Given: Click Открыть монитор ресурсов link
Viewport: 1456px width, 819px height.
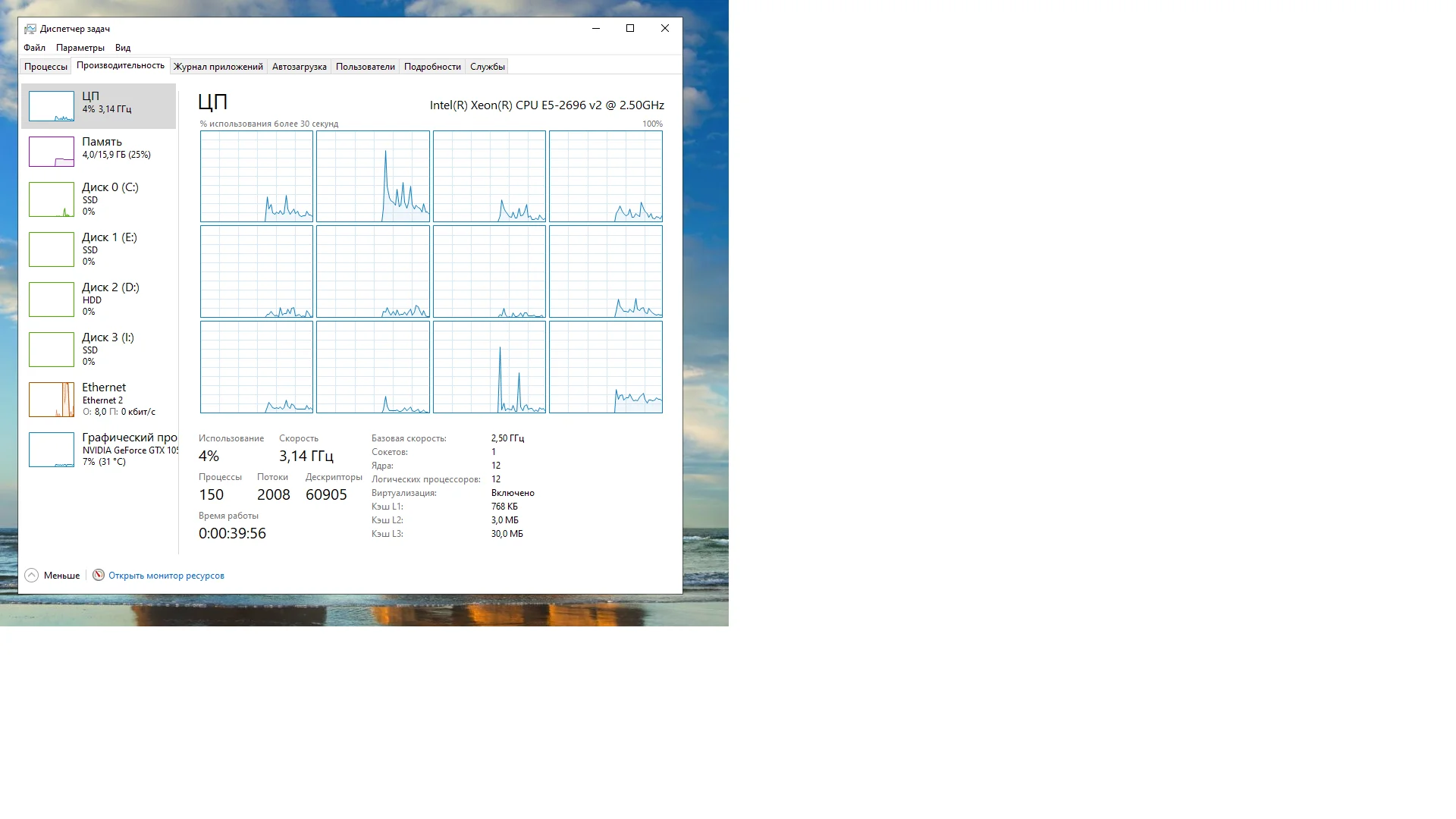Looking at the screenshot, I should pos(166,576).
